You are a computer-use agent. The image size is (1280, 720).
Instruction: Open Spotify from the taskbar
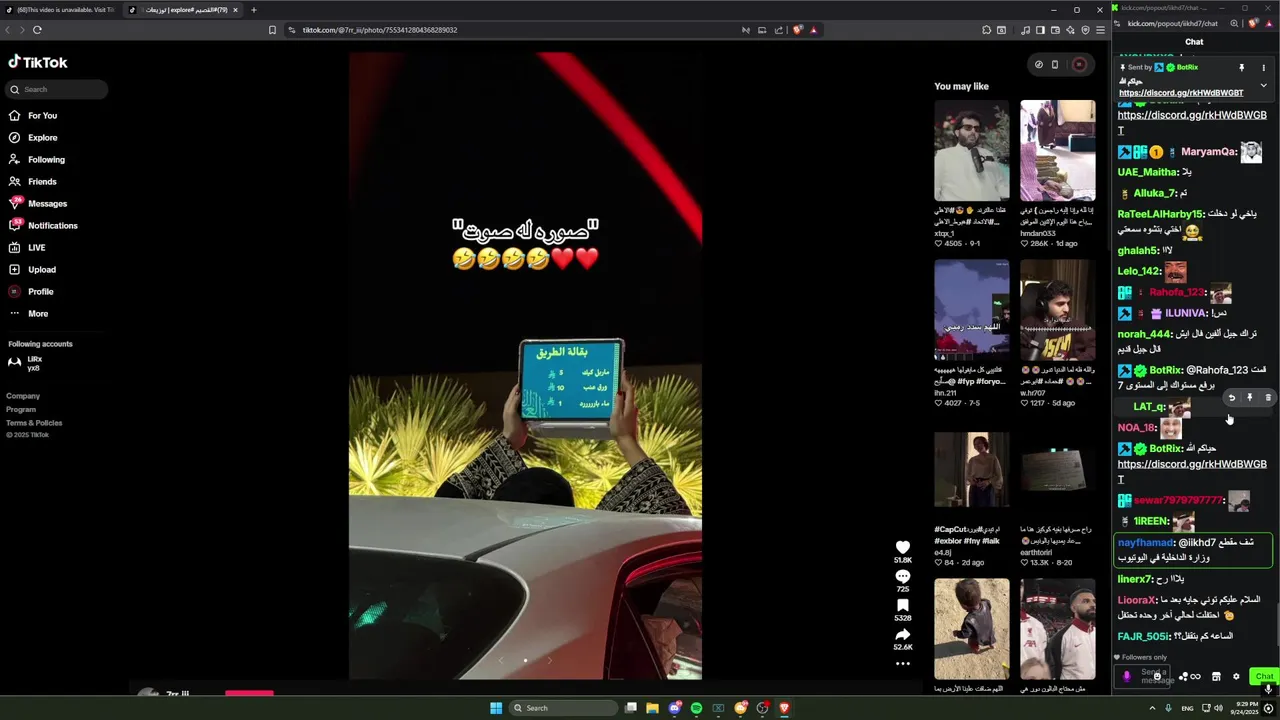pyautogui.click(x=696, y=708)
